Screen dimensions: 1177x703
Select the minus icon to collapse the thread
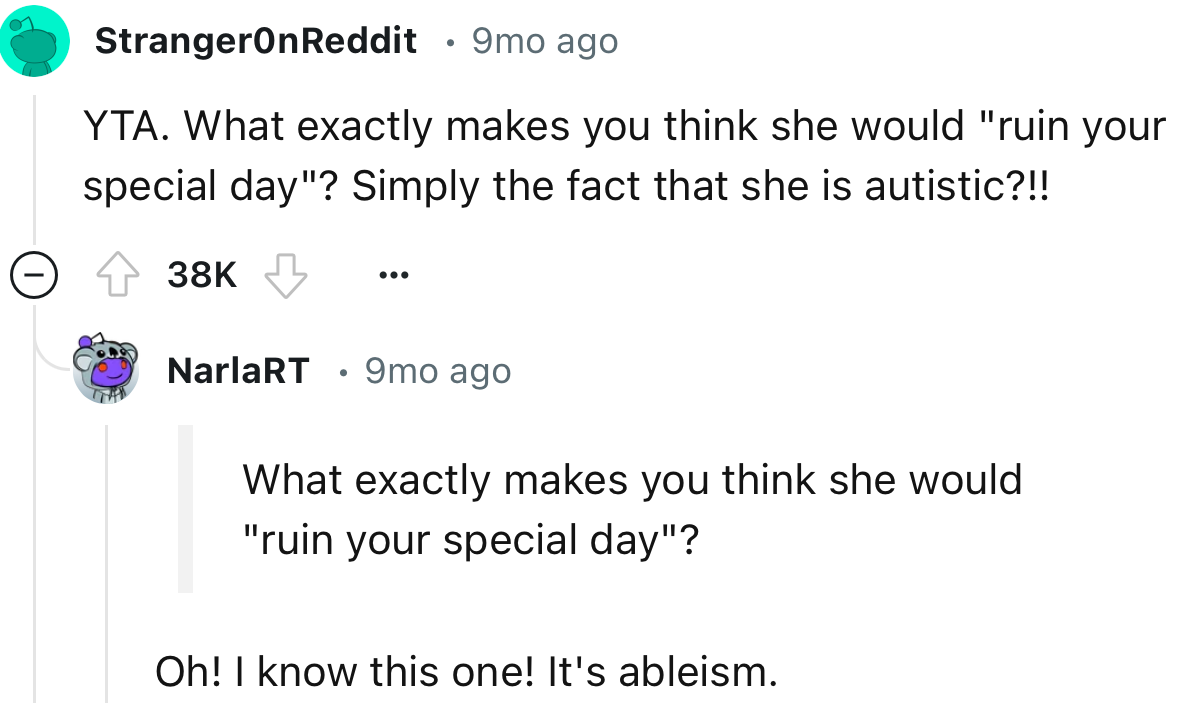pos(34,274)
